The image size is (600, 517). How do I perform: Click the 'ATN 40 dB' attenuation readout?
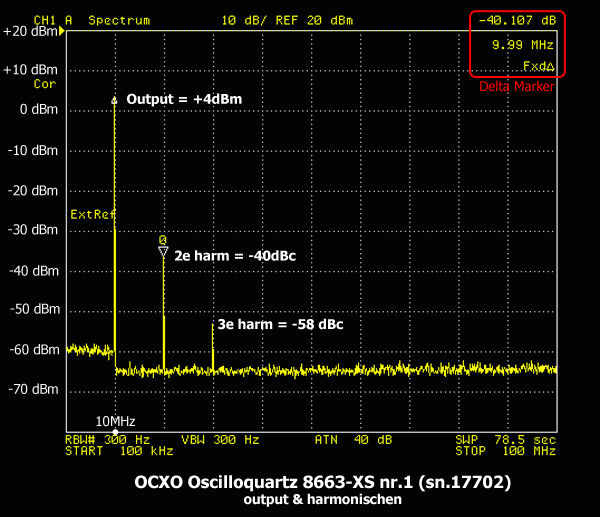[x=354, y=440]
